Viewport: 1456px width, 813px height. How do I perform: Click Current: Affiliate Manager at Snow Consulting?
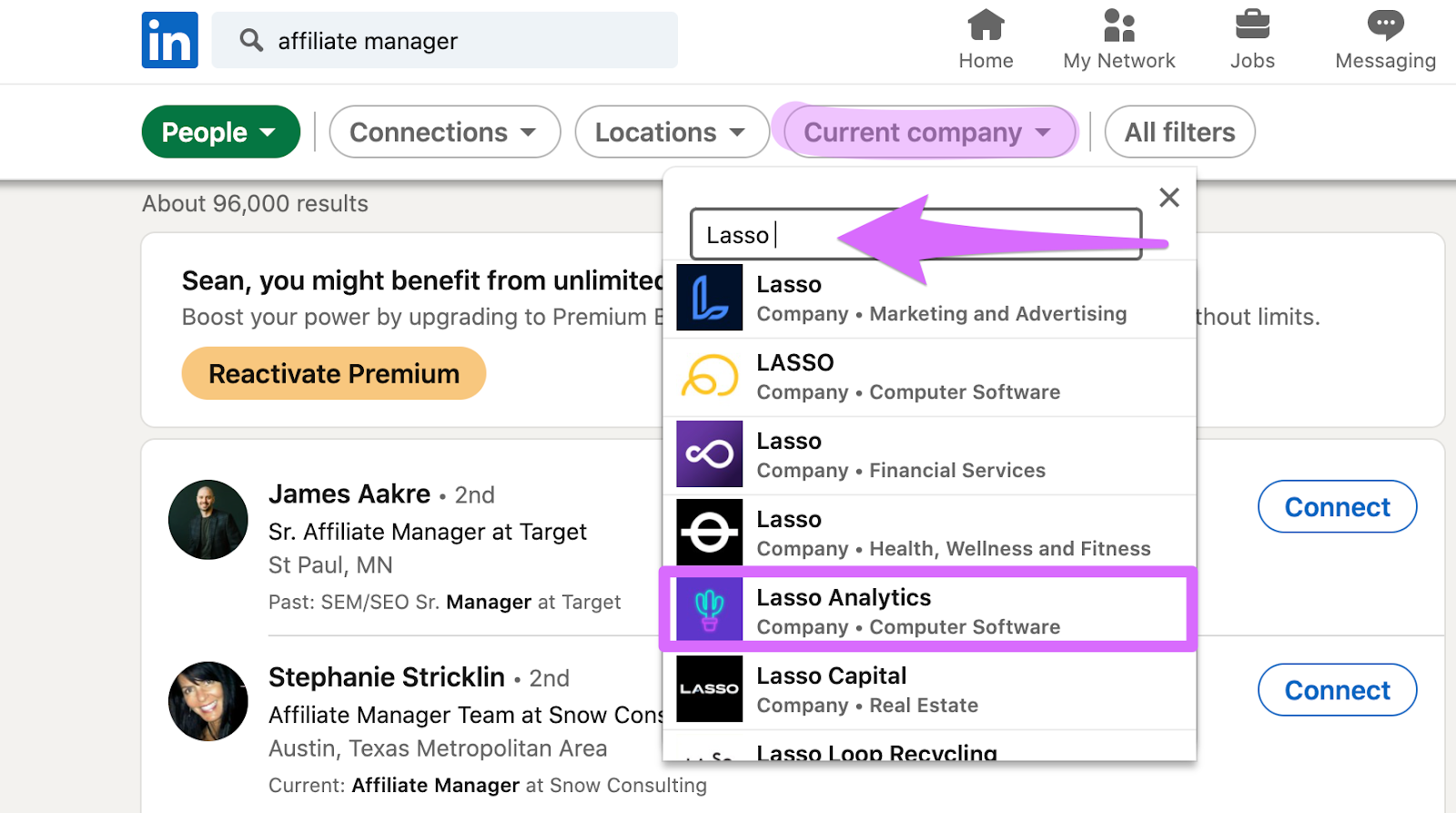tap(487, 785)
